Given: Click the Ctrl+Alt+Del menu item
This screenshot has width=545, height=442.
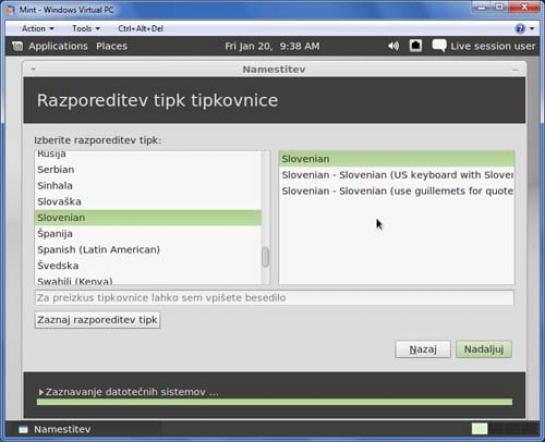Looking at the screenshot, I should pyautogui.click(x=140, y=28).
